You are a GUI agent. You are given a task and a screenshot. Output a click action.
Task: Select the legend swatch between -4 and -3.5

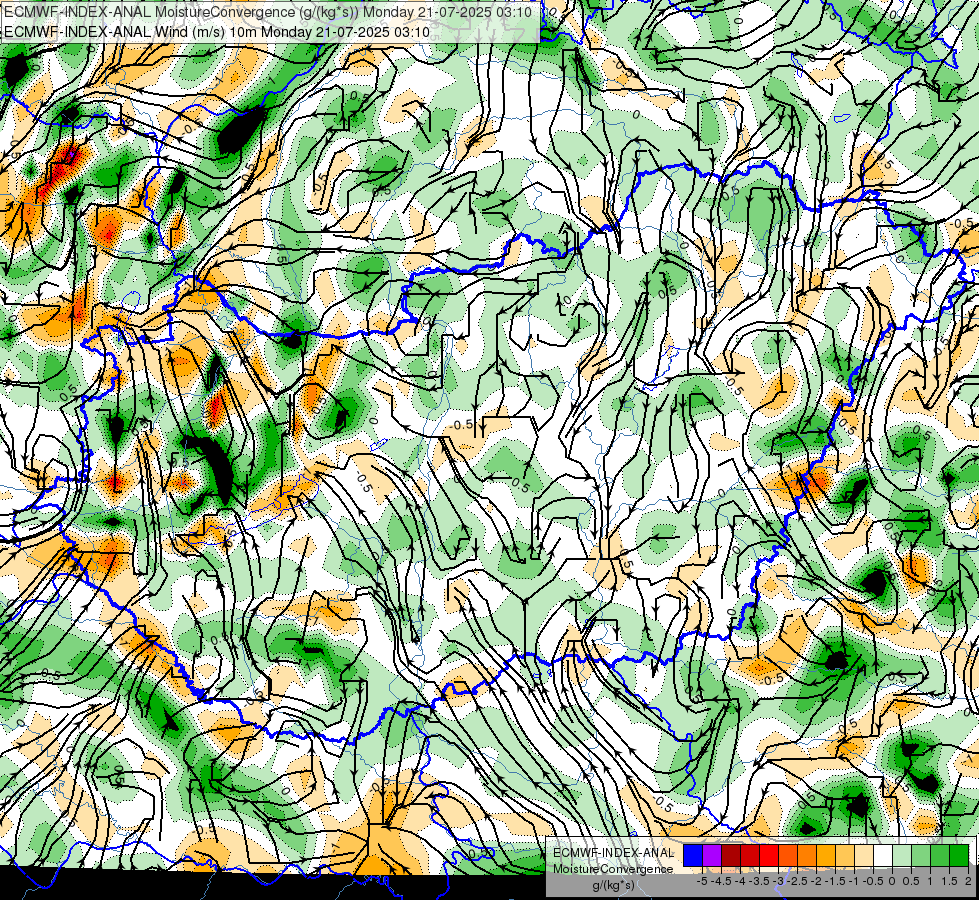750,855
